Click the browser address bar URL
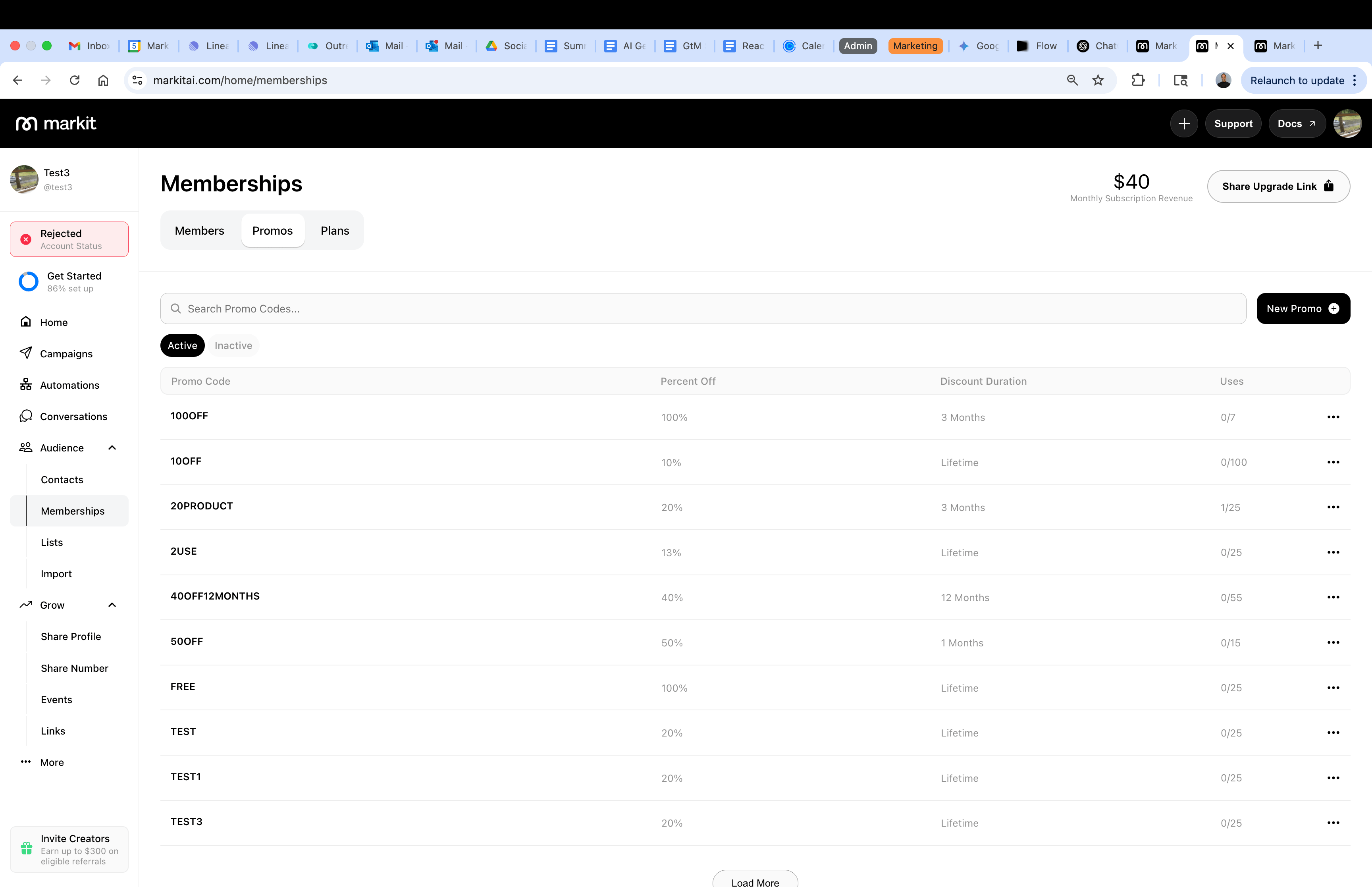Image resolution: width=1372 pixels, height=887 pixels. coord(240,80)
